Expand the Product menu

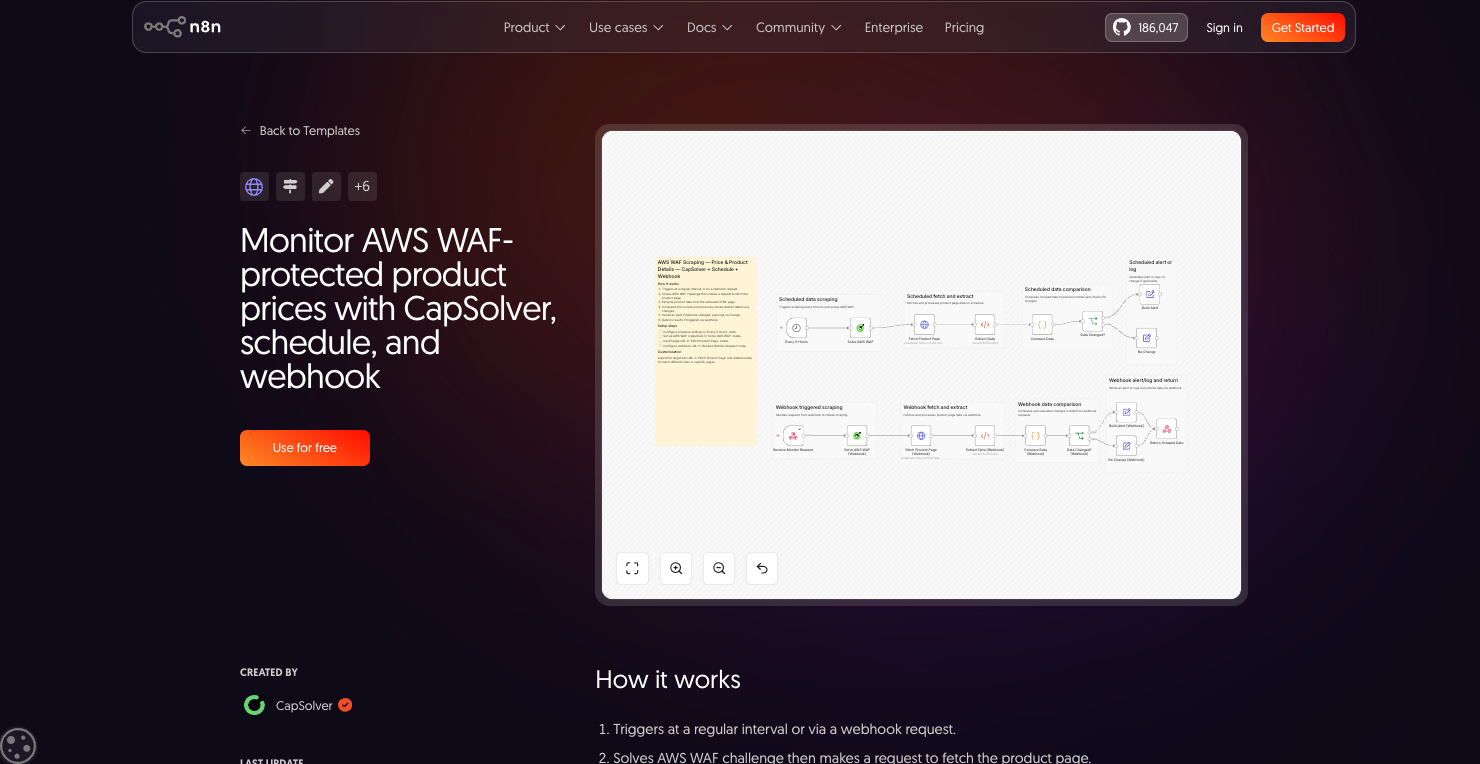[x=534, y=27]
